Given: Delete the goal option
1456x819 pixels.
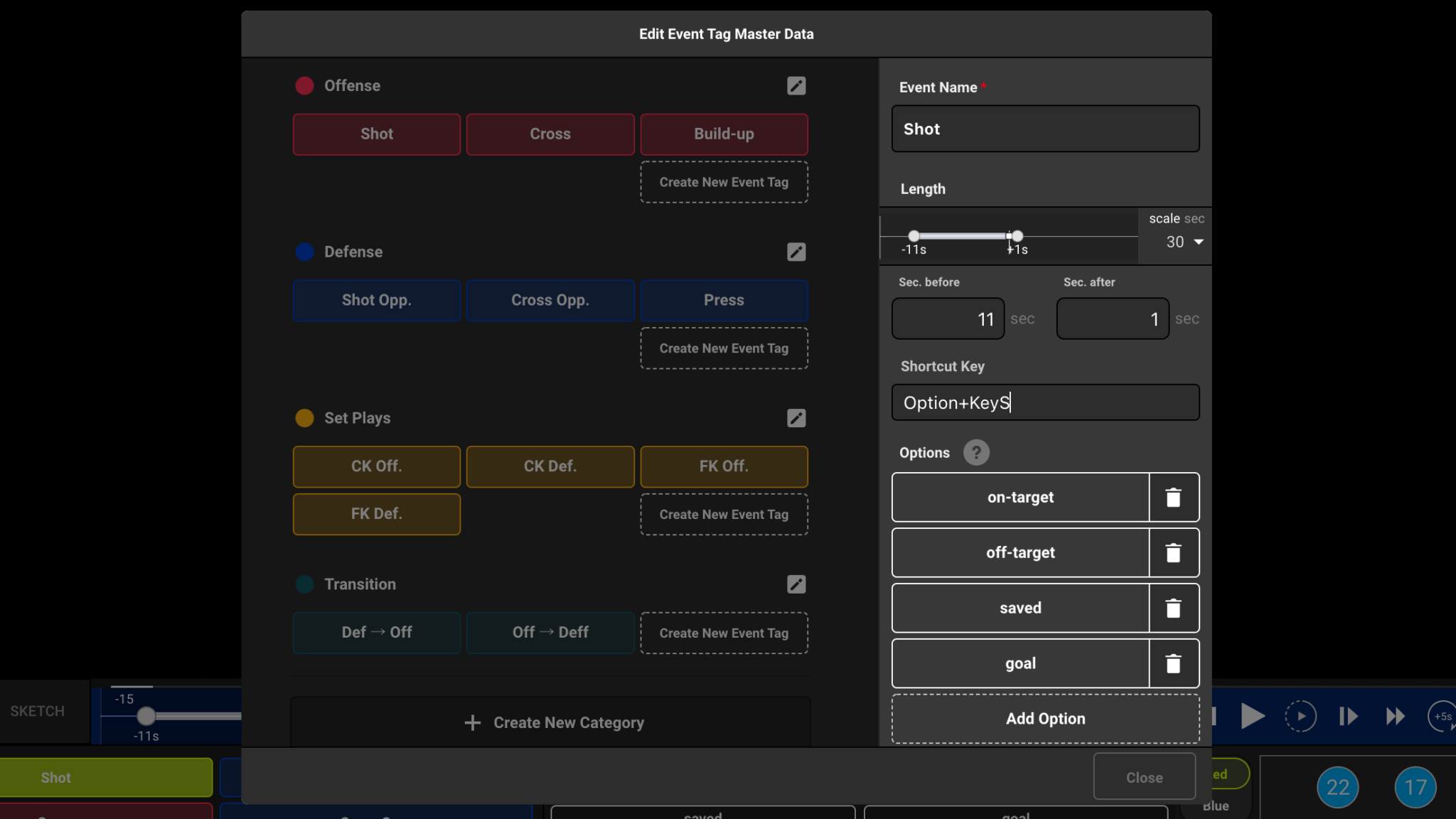Looking at the screenshot, I should click(x=1173, y=663).
